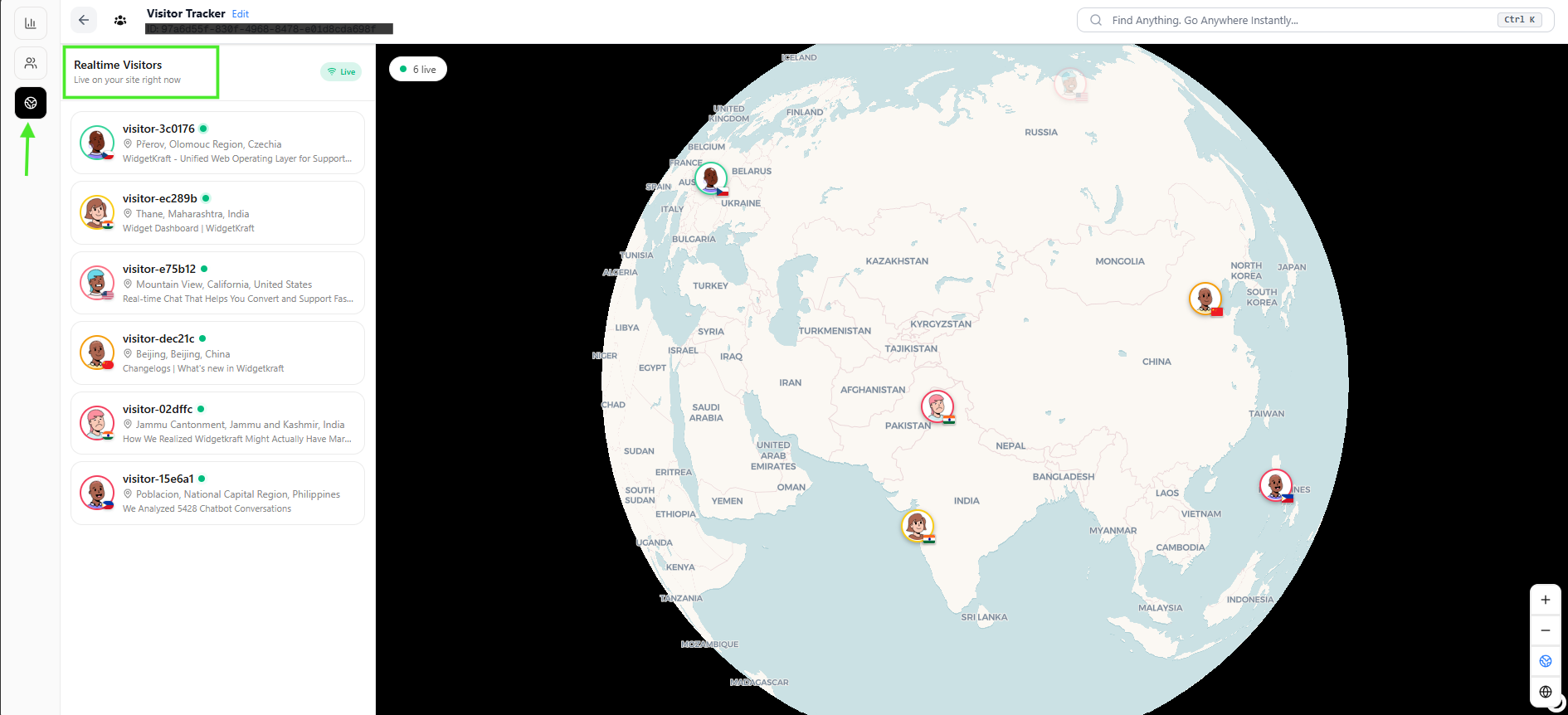1568x715 pixels.
Task: Click the Visitor Tracker title
Action: point(186,13)
